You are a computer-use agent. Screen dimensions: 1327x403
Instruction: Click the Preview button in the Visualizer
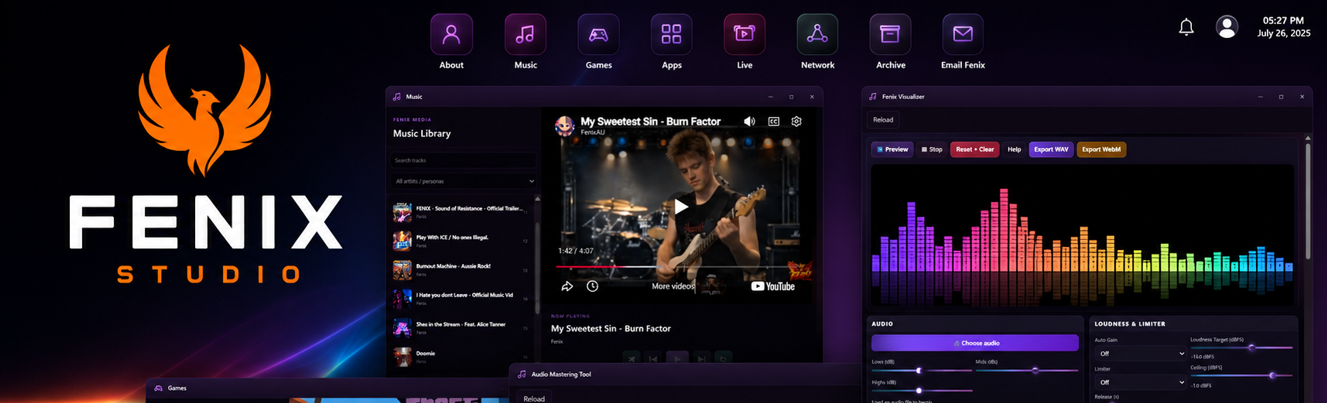pyautogui.click(x=892, y=150)
